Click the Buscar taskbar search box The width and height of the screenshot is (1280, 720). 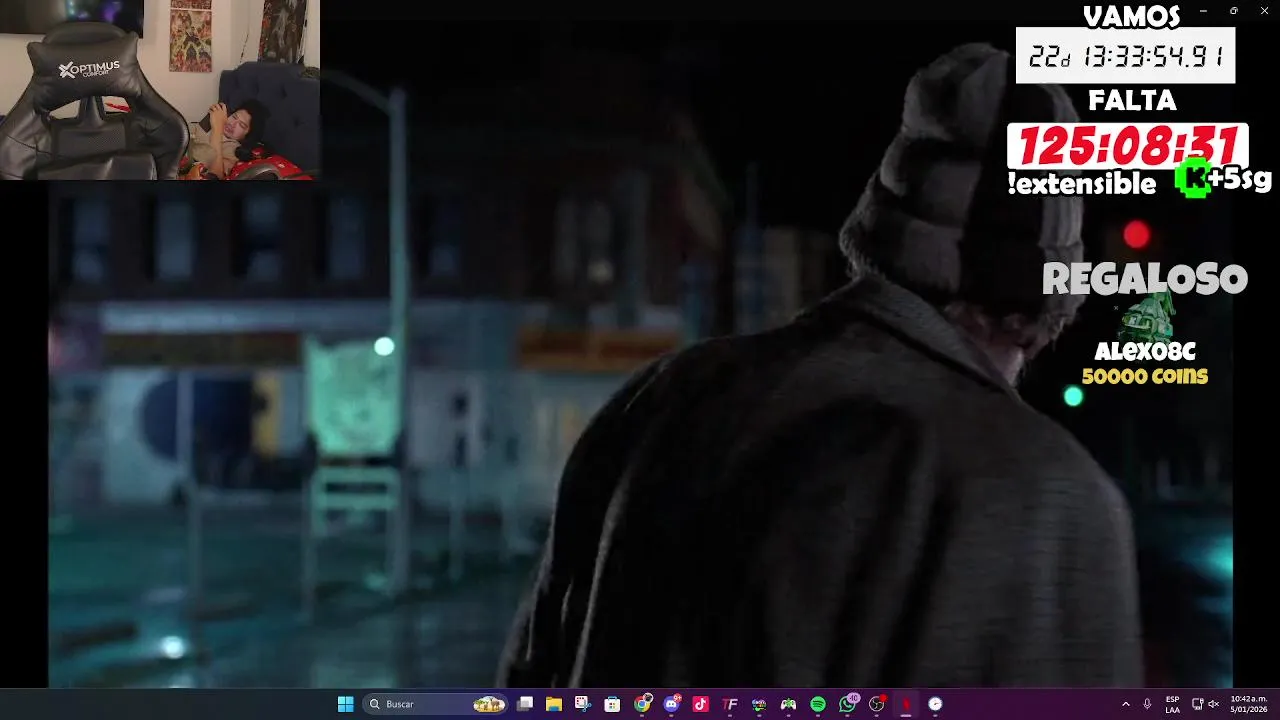434,704
